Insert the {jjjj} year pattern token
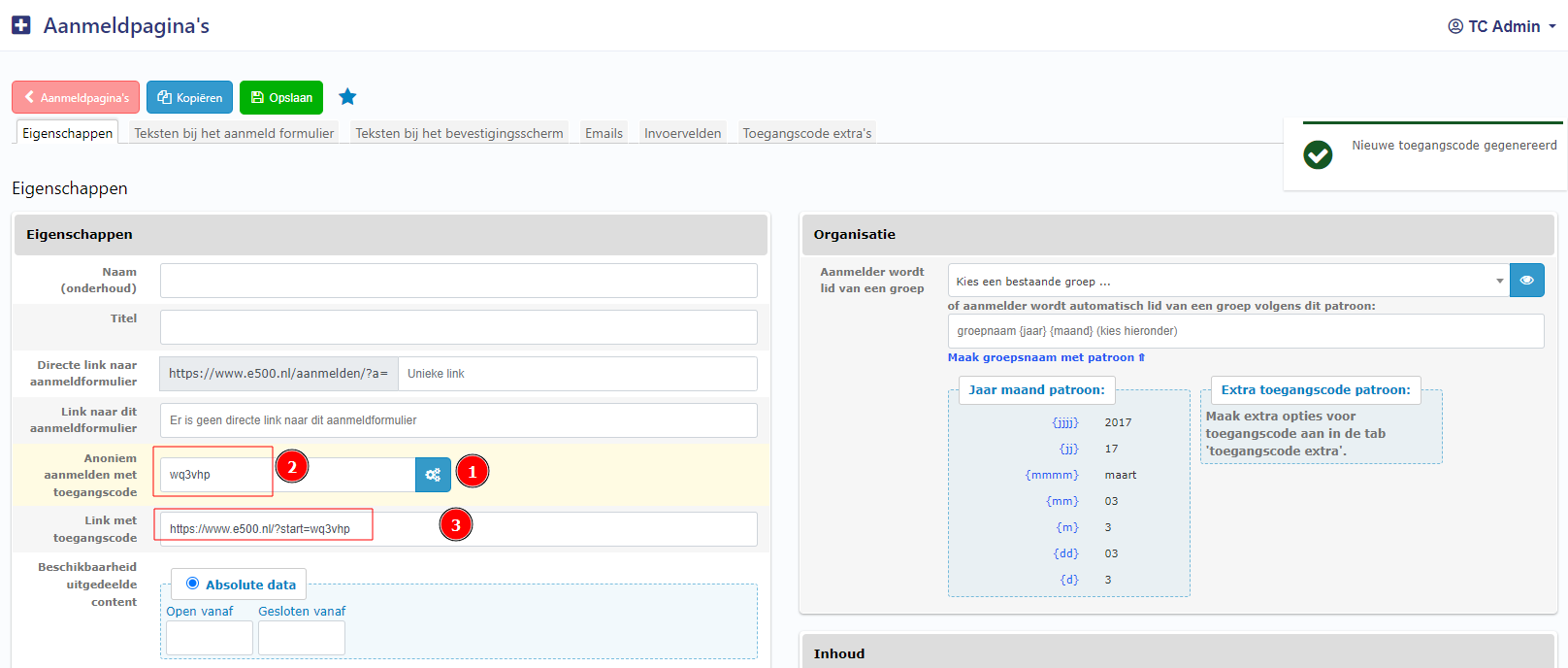This screenshot has width=1568, height=668. pyautogui.click(x=1064, y=422)
